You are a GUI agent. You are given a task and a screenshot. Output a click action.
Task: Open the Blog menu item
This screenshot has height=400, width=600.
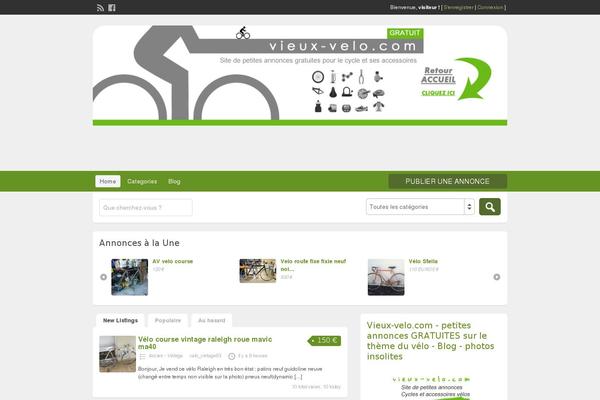pyautogui.click(x=174, y=181)
